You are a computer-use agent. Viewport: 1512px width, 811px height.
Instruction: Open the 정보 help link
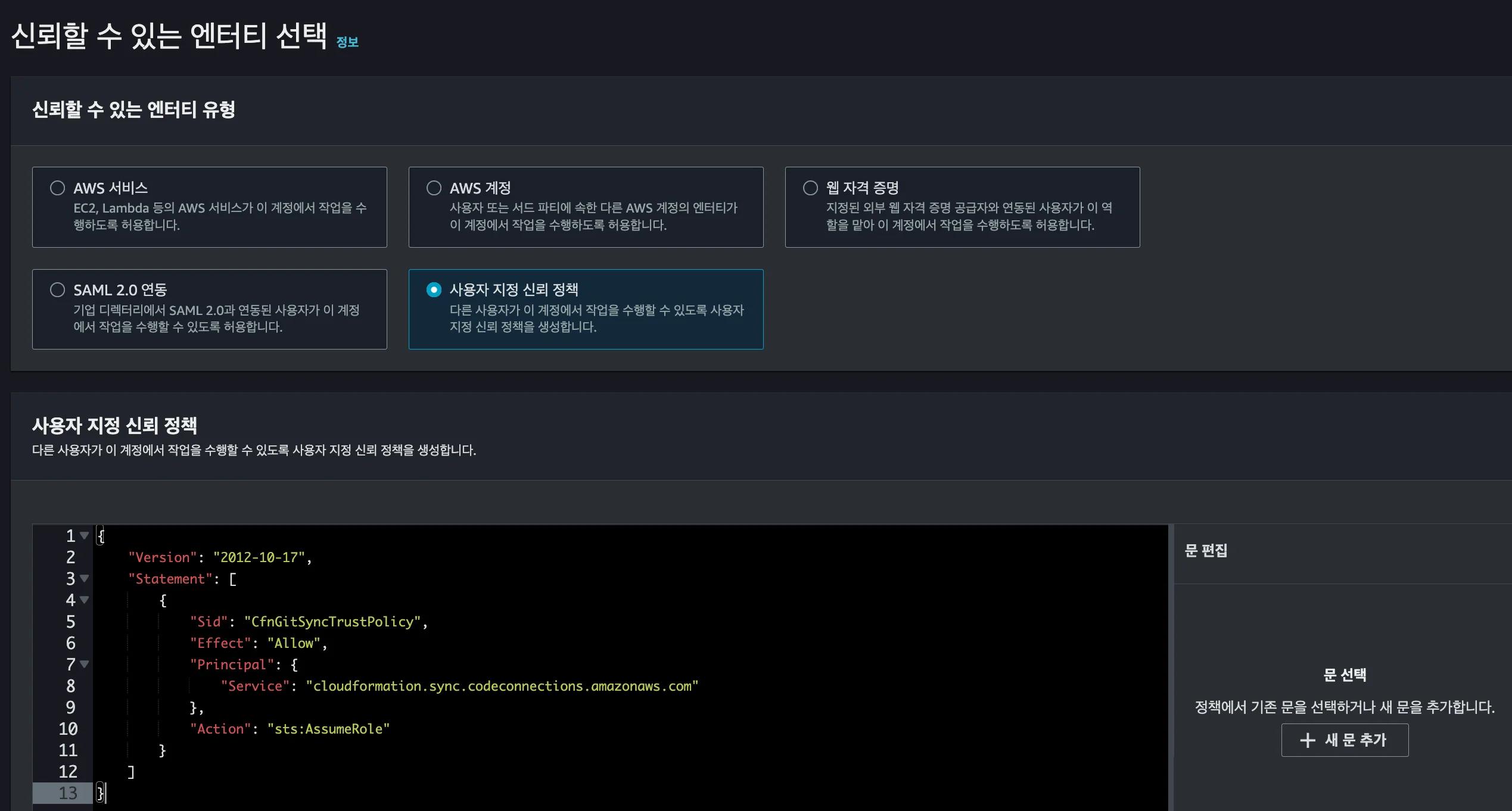point(349,42)
